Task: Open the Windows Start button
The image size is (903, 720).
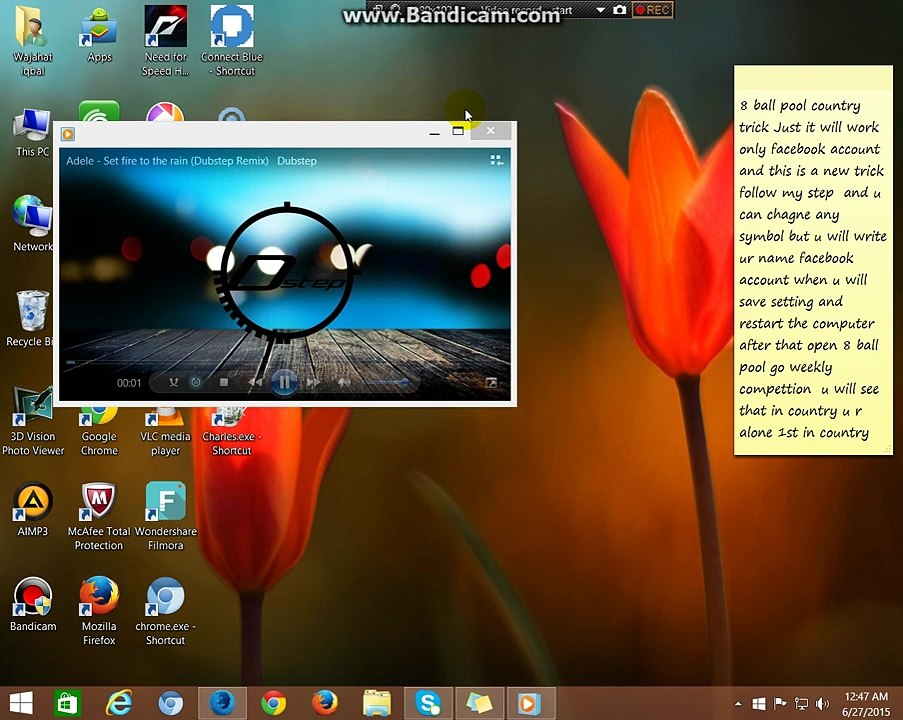Action: (x=21, y=703)
